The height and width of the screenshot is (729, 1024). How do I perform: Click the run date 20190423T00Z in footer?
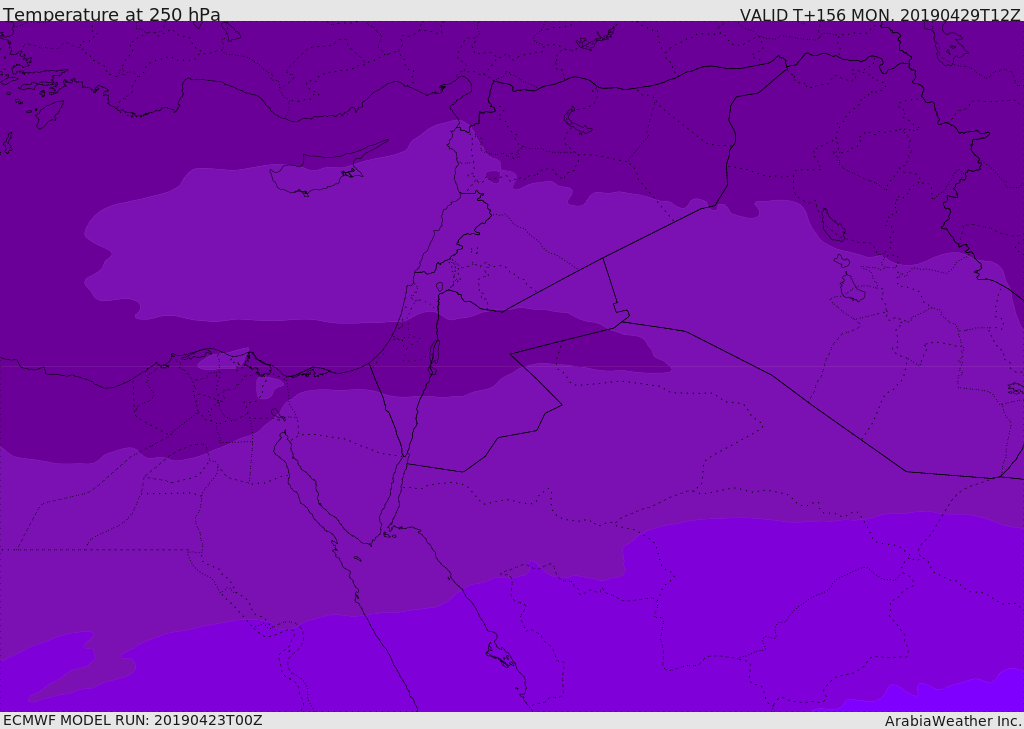pyautogui.click(x=207, y=720)
